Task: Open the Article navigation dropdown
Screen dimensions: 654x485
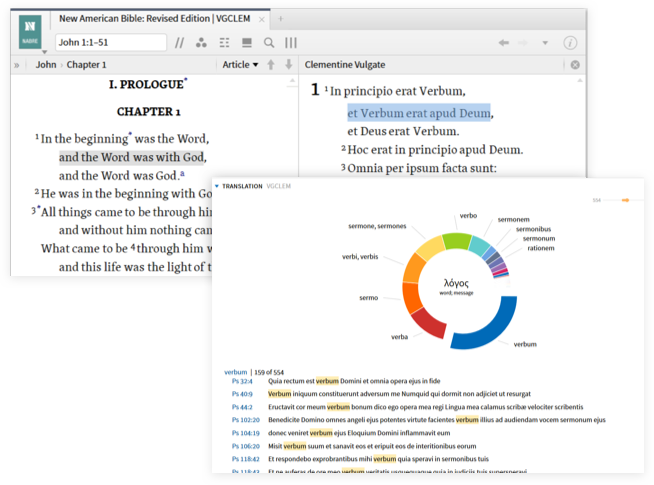Action: tap(240, 65)
